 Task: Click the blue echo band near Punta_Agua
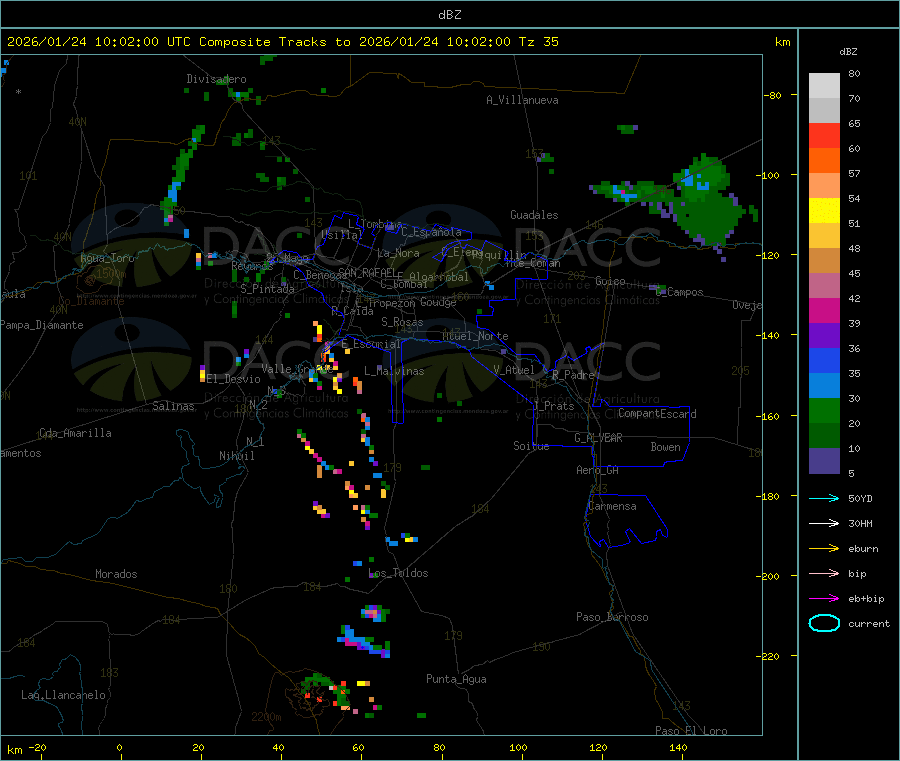[x=363, y=642]
